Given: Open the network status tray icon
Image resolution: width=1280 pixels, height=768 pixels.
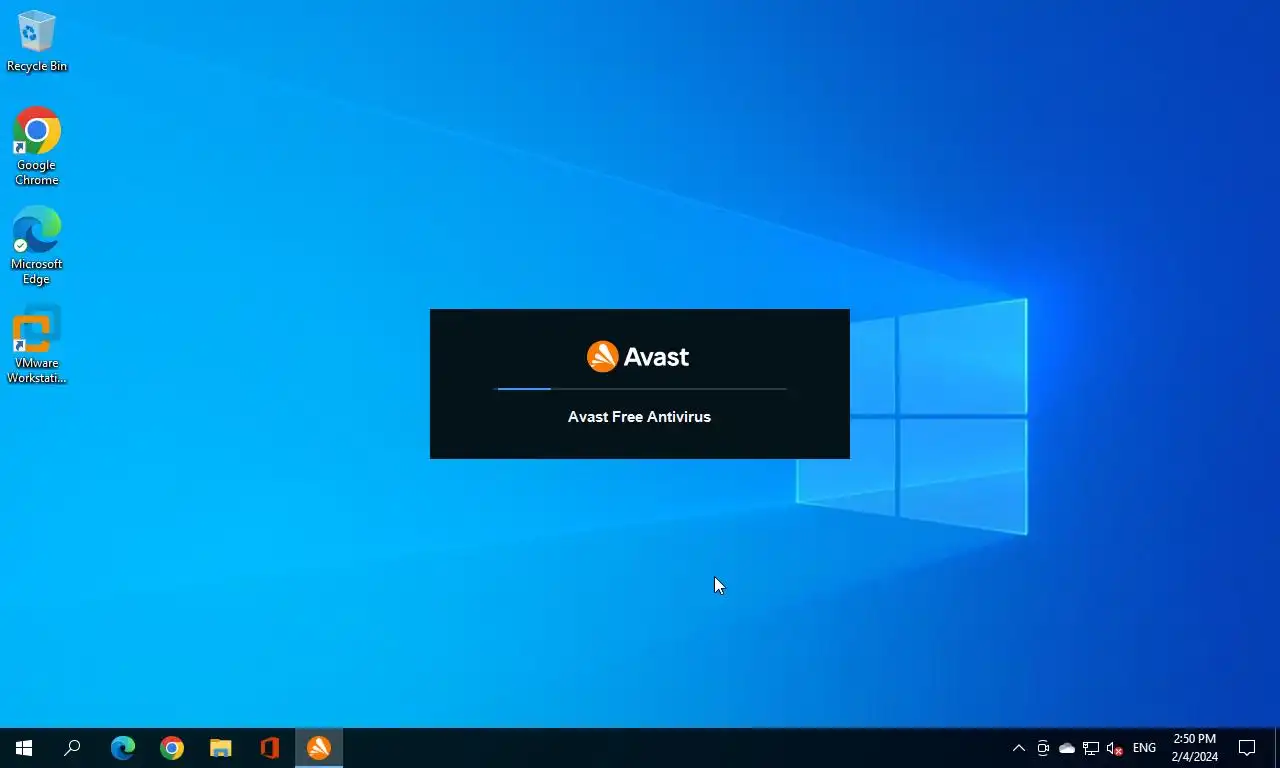Looking at the screenshot, I should pyautogui.click(x=1091, y=748).
